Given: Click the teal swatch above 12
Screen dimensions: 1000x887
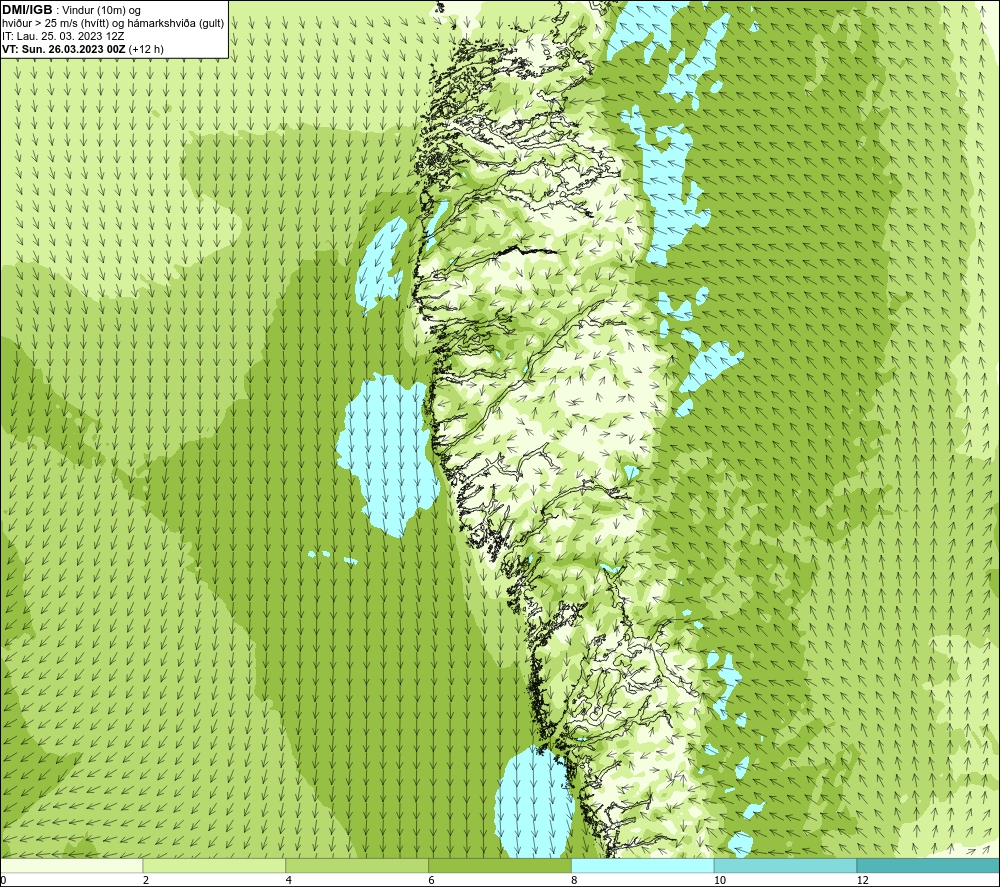Looking at the screenshot, I should pos(929,865).
